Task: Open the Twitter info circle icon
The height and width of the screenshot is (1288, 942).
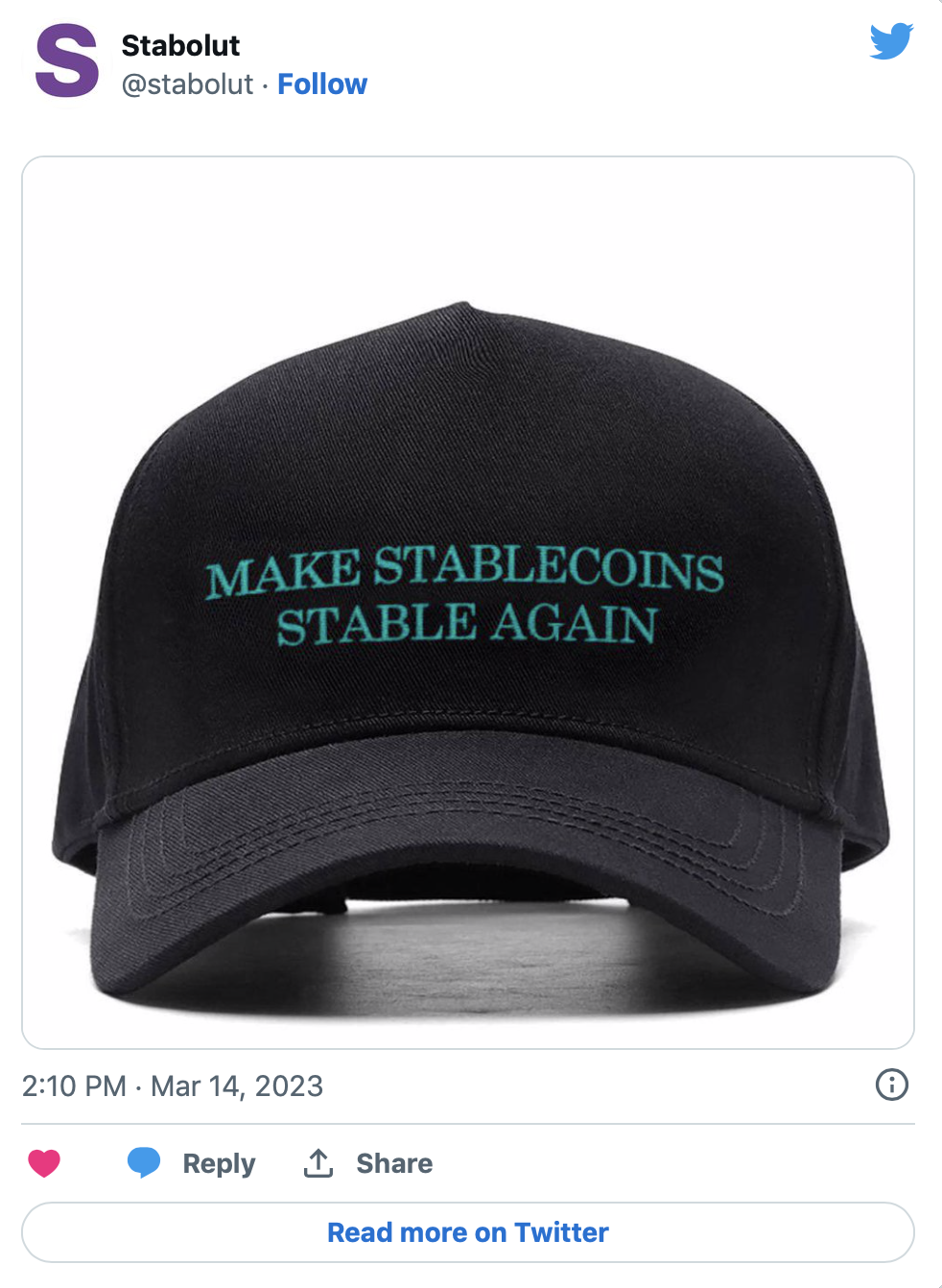Action: pos(892,1085)
